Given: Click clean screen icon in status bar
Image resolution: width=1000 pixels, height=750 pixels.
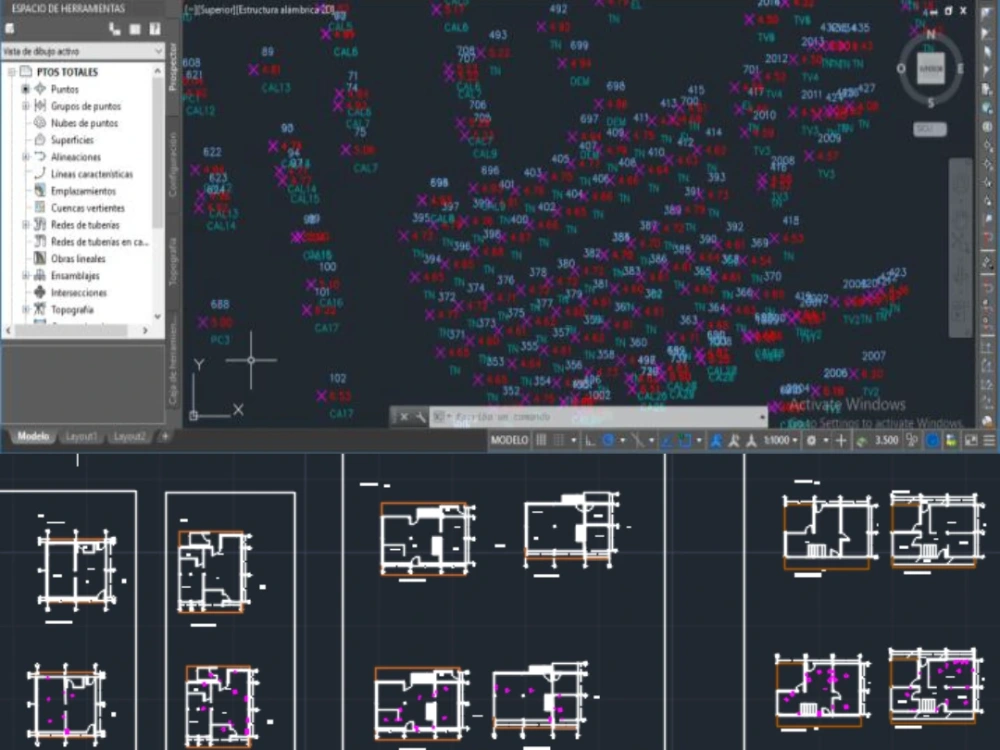Looking at the screenshot, I should pos(971,440).
